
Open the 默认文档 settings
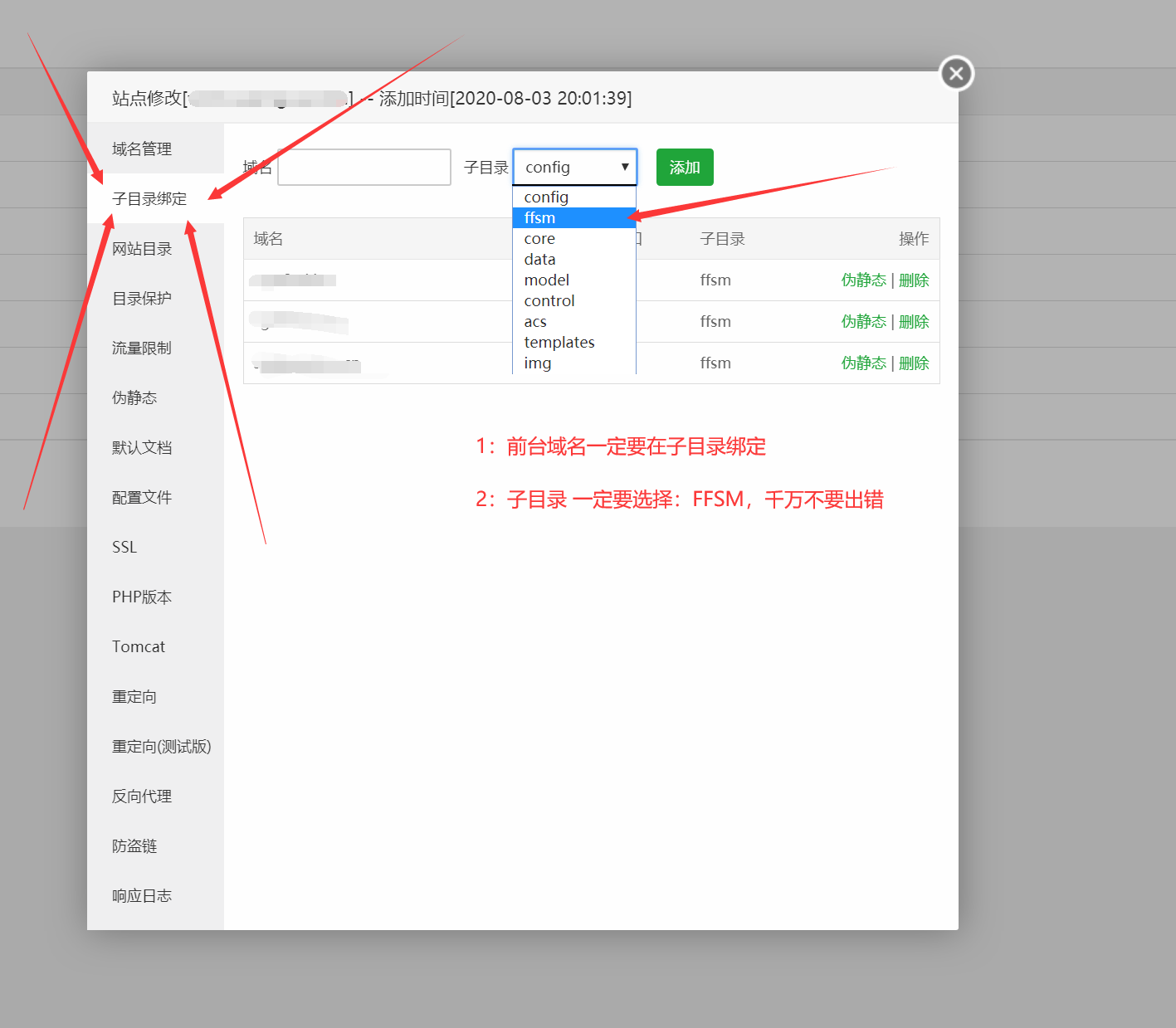pyautogui.click(x=140, y=447)
